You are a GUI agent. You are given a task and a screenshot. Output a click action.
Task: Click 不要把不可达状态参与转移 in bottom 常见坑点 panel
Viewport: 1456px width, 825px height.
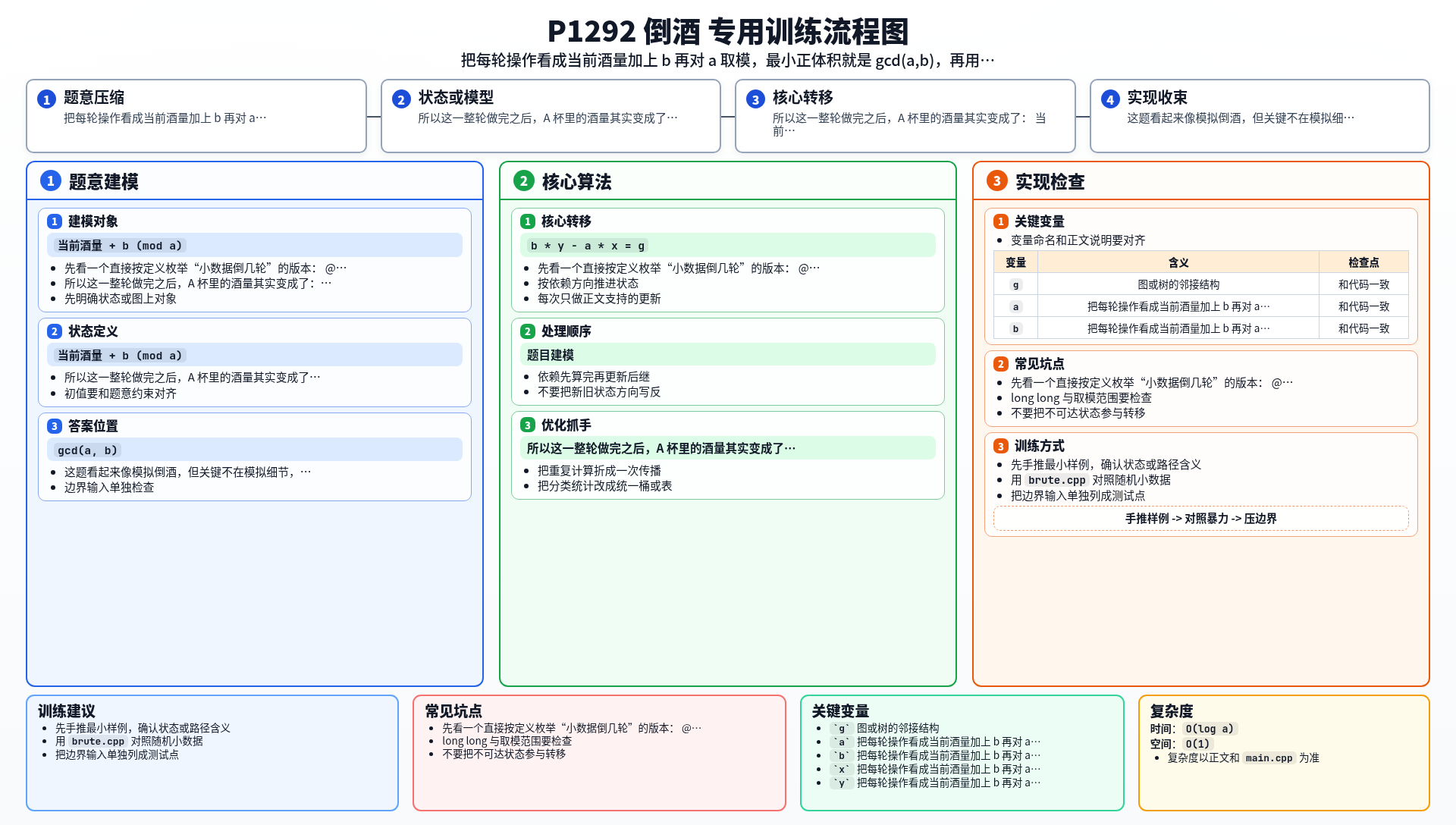(504, 754)
